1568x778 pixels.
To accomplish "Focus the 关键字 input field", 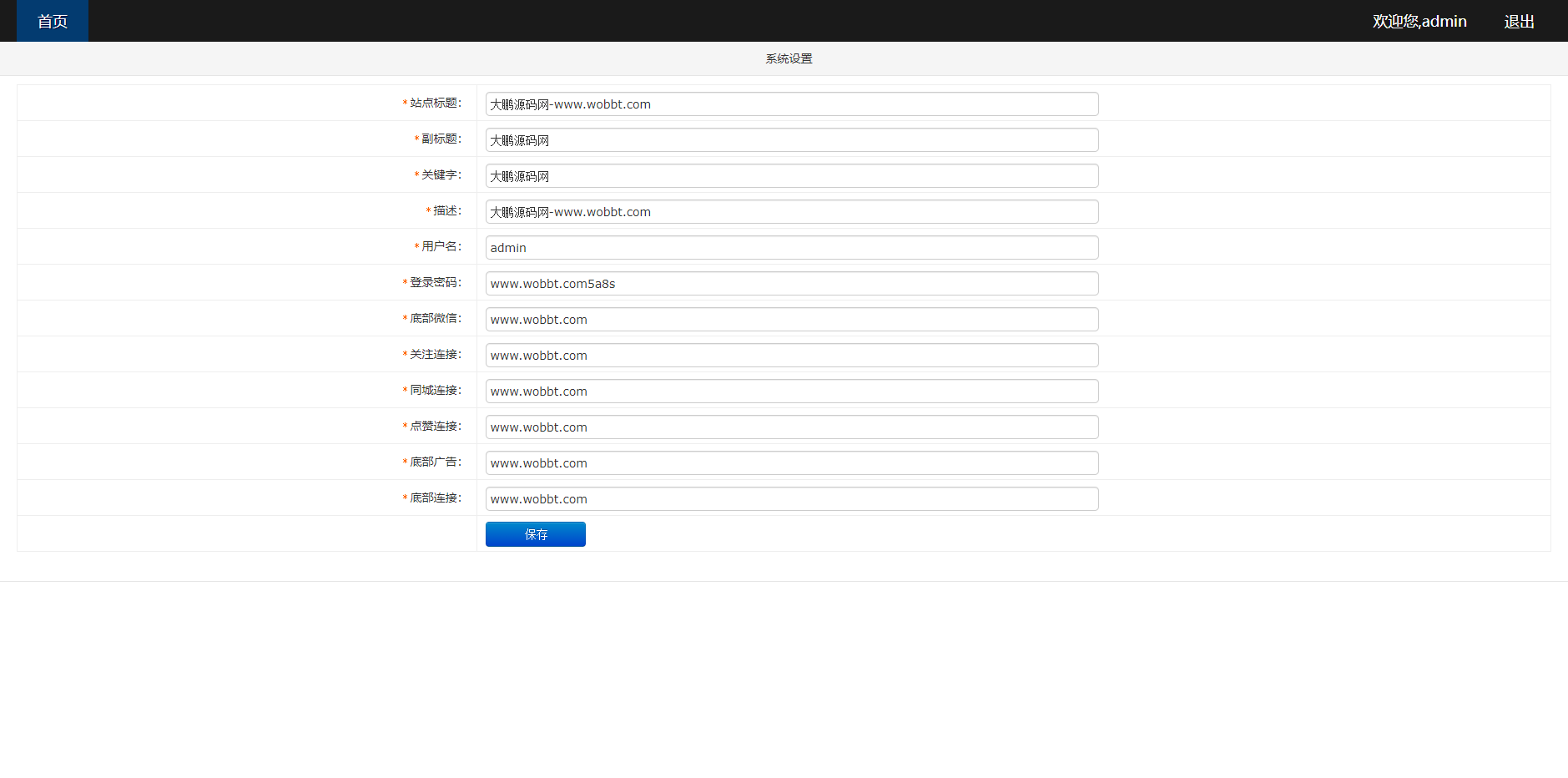I will (790, 175).
